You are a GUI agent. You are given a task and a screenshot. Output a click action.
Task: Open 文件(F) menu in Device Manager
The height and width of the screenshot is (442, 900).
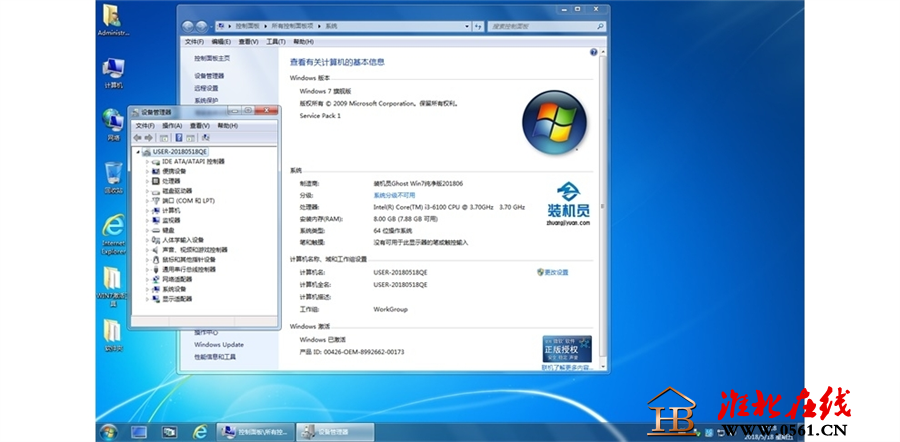pos(145,126)
